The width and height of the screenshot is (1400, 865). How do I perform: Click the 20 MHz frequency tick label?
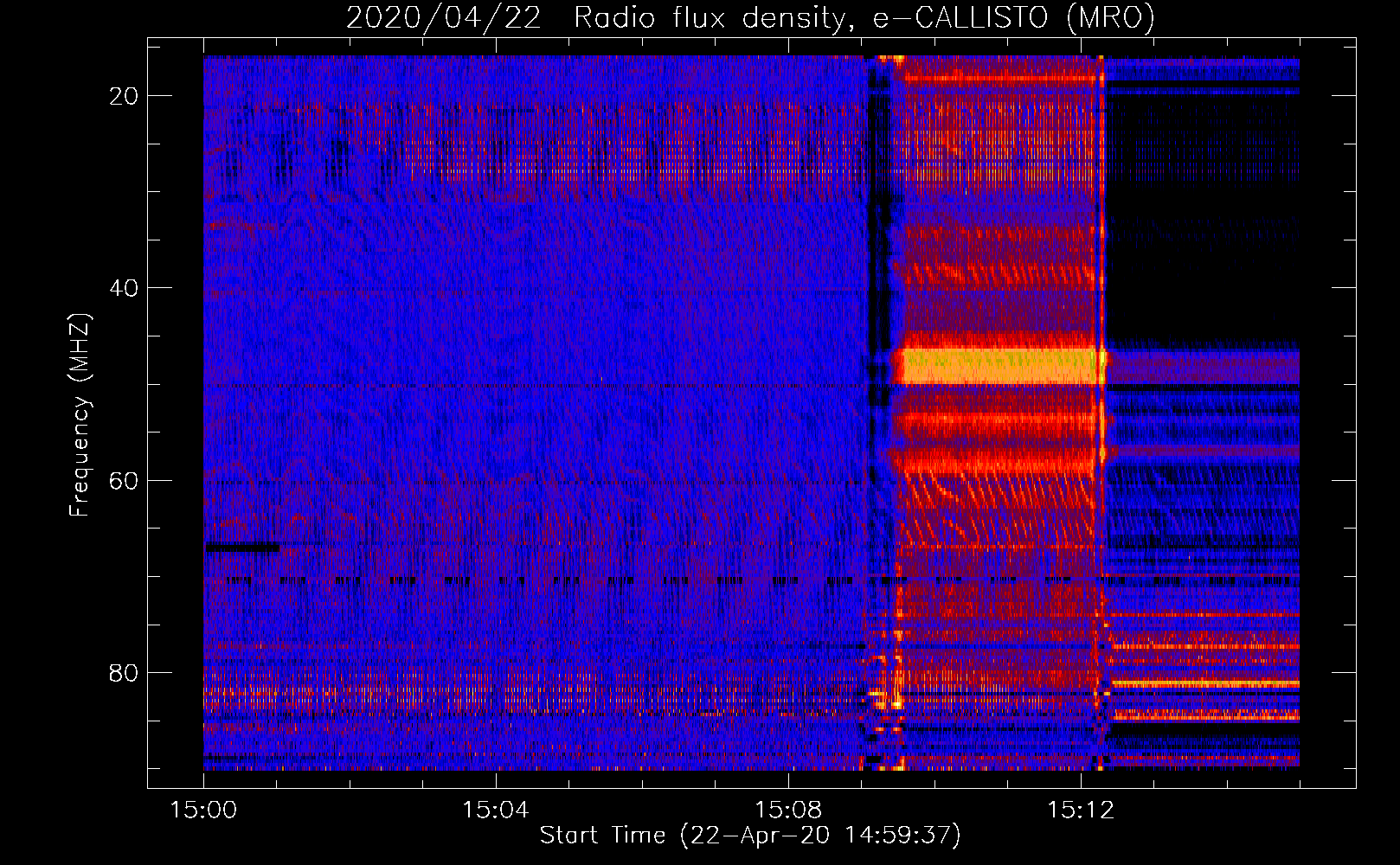point(124,96)
